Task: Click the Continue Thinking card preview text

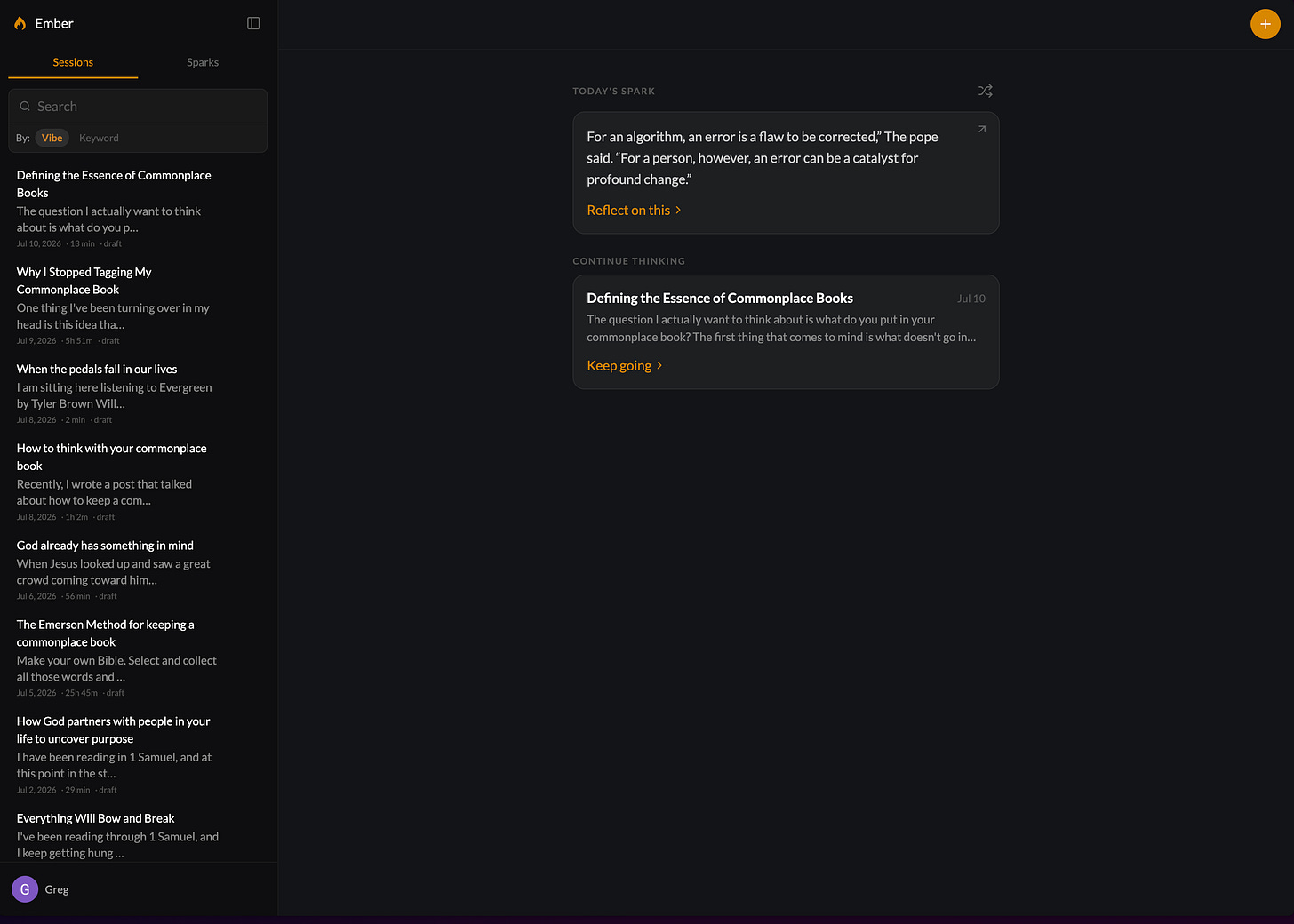Action: 781,329
